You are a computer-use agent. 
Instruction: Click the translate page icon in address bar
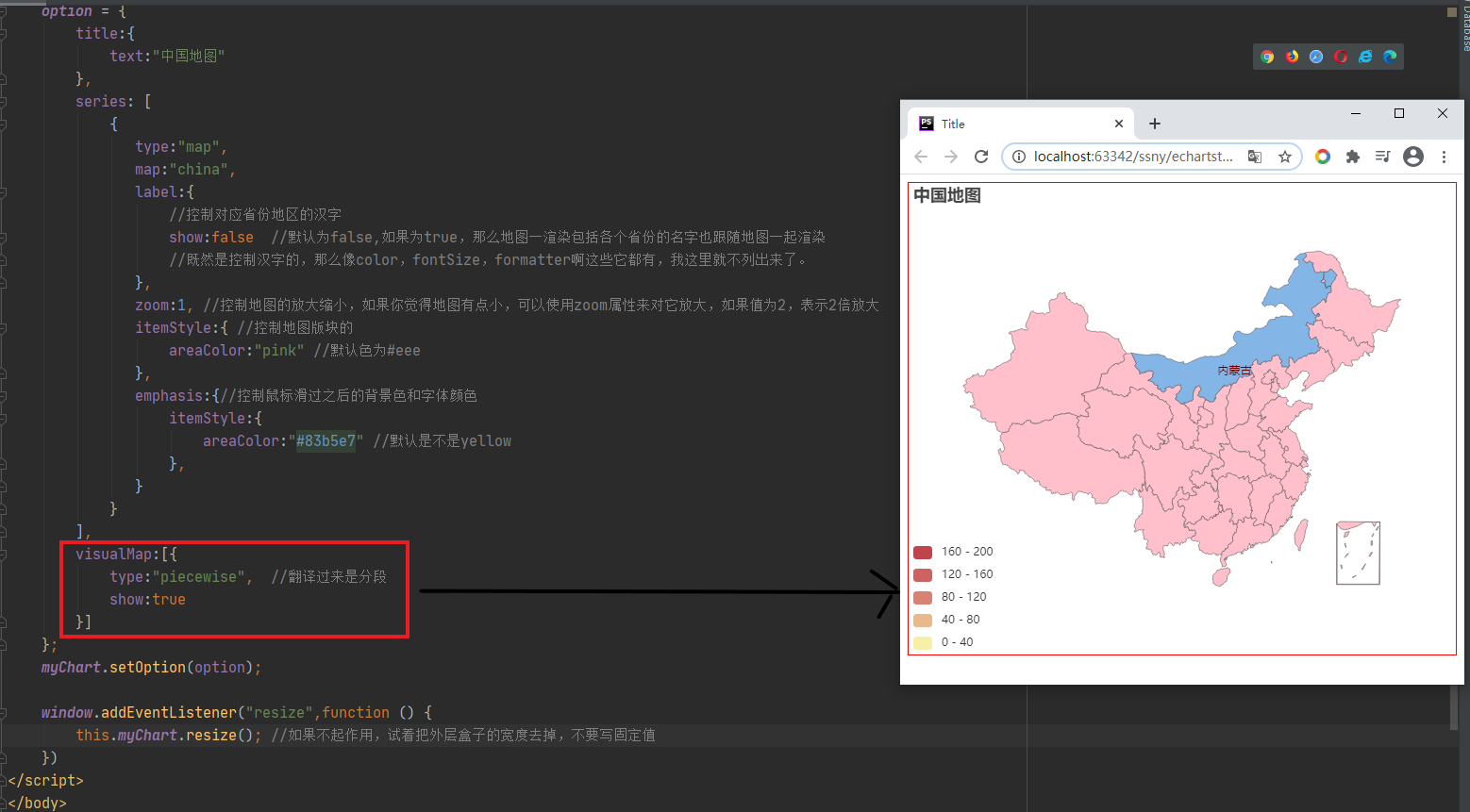pos(1255,157)
